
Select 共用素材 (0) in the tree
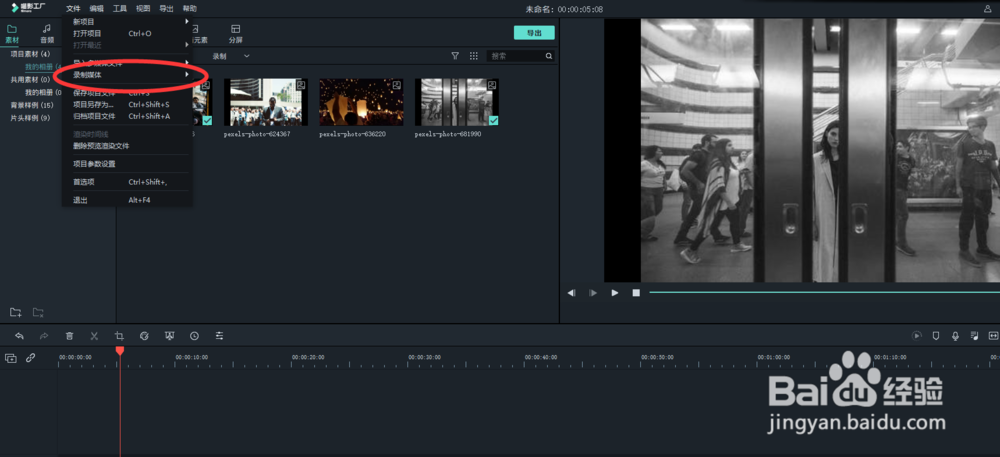31,80
